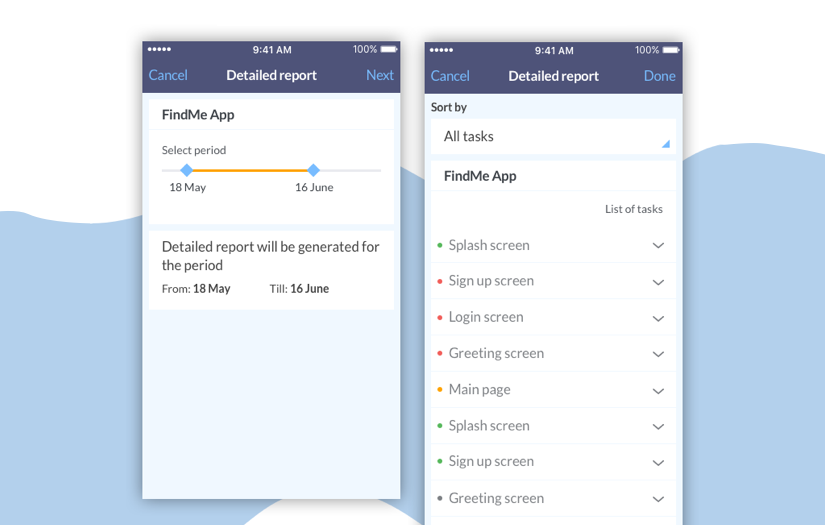Expand the Login screen task chevron

[658, 318]
